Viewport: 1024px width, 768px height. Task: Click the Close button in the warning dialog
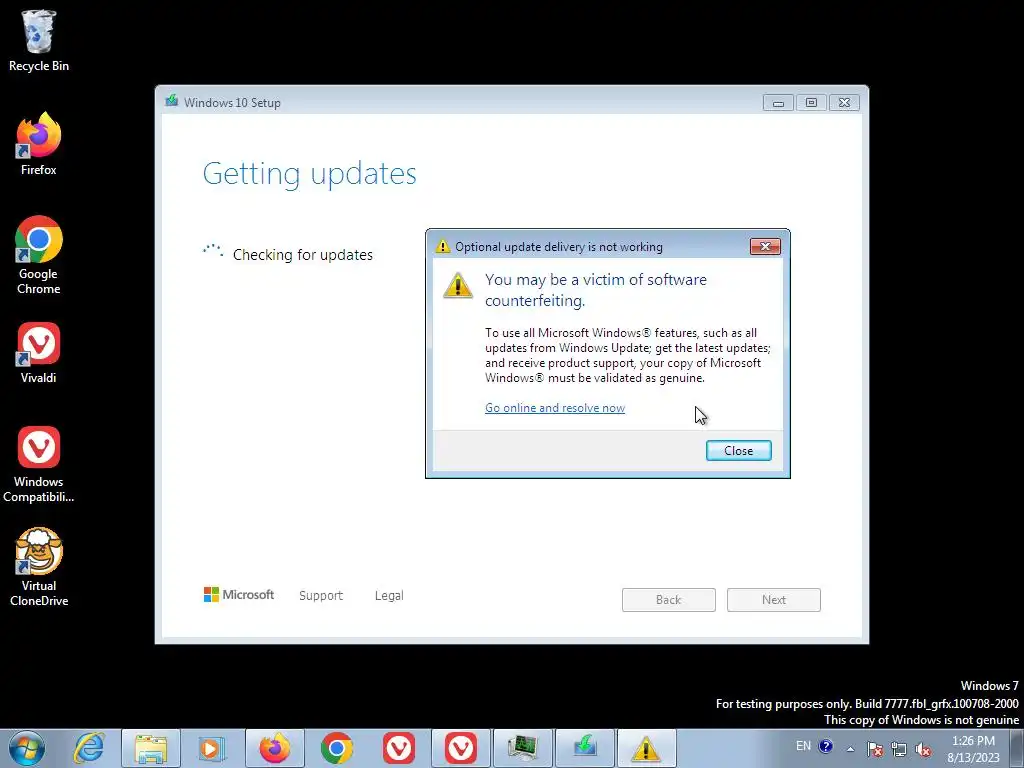pyautogui.click(x=739, y=451)
